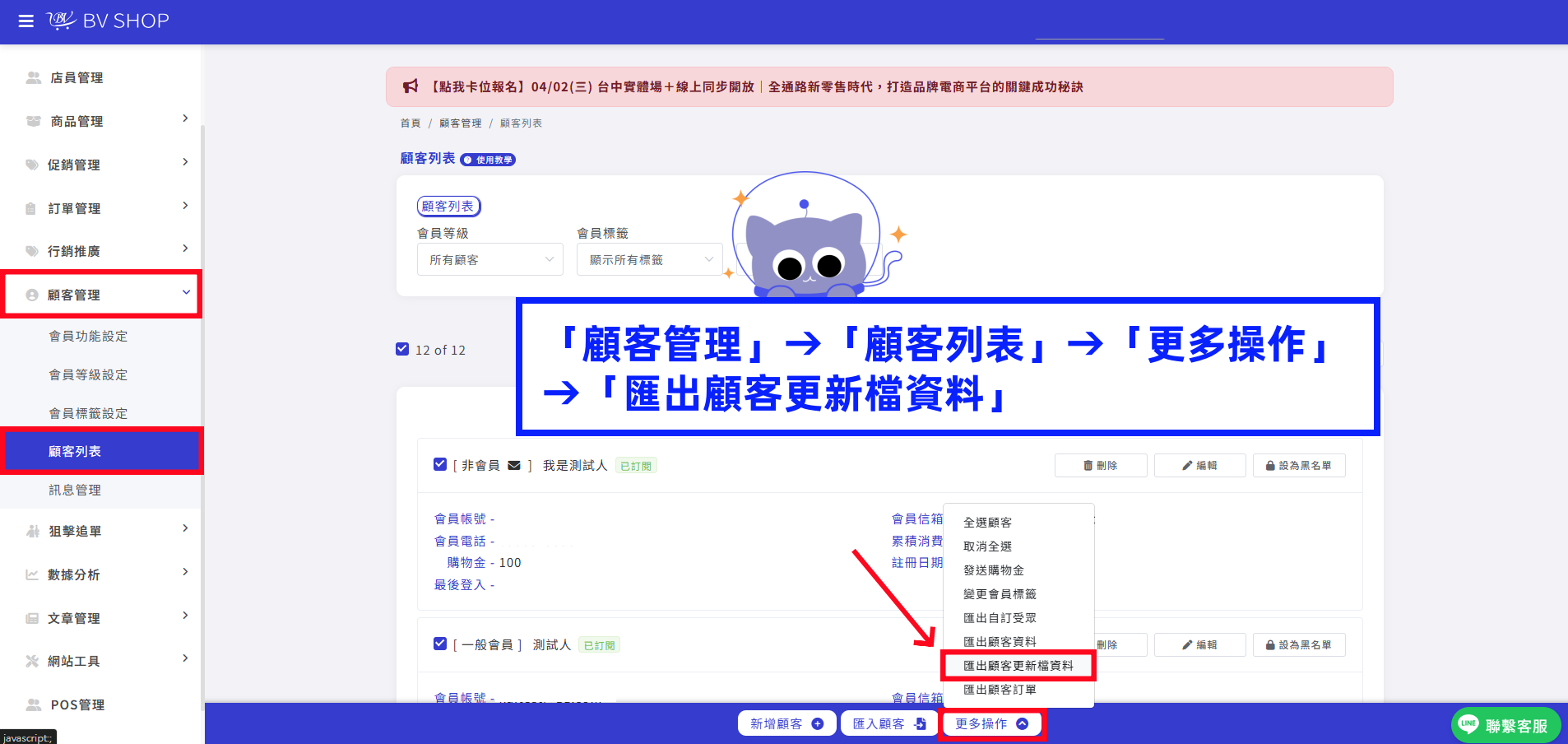
Task: Click the BV SHOP logo
Action: (x=108, y=21)
